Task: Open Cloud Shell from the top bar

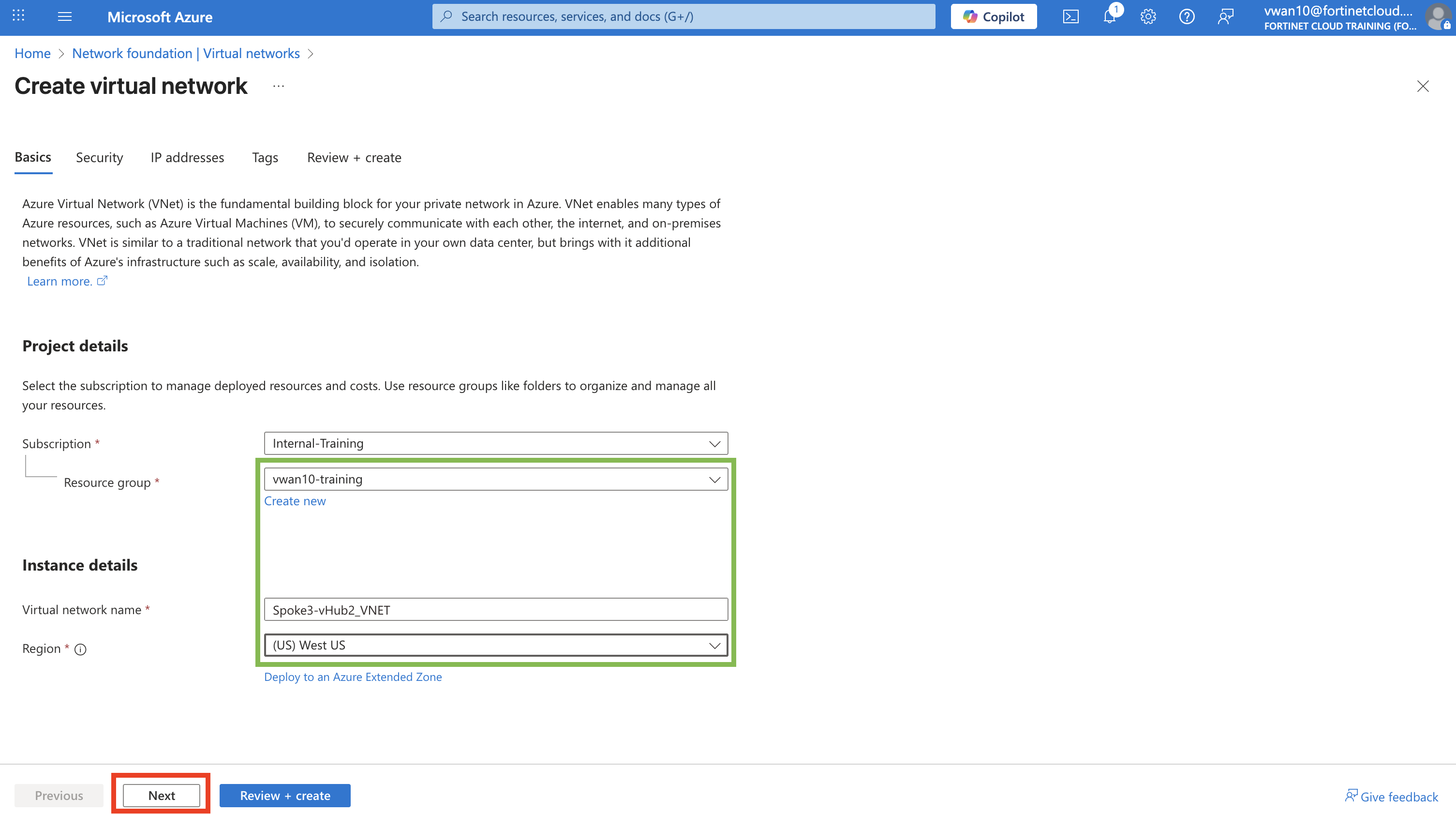Action: point(1070,16)
